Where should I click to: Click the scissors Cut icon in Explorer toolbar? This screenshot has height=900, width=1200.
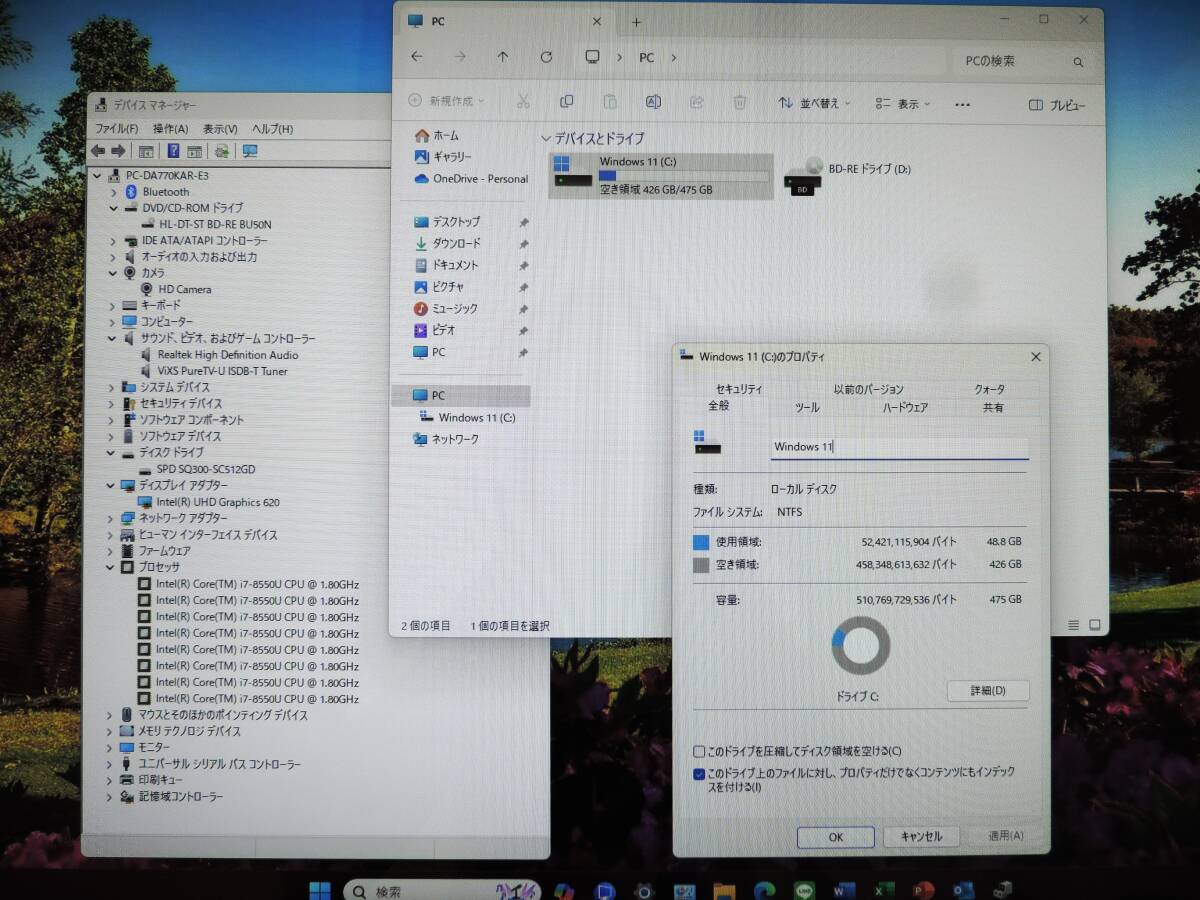click(523, 102)
